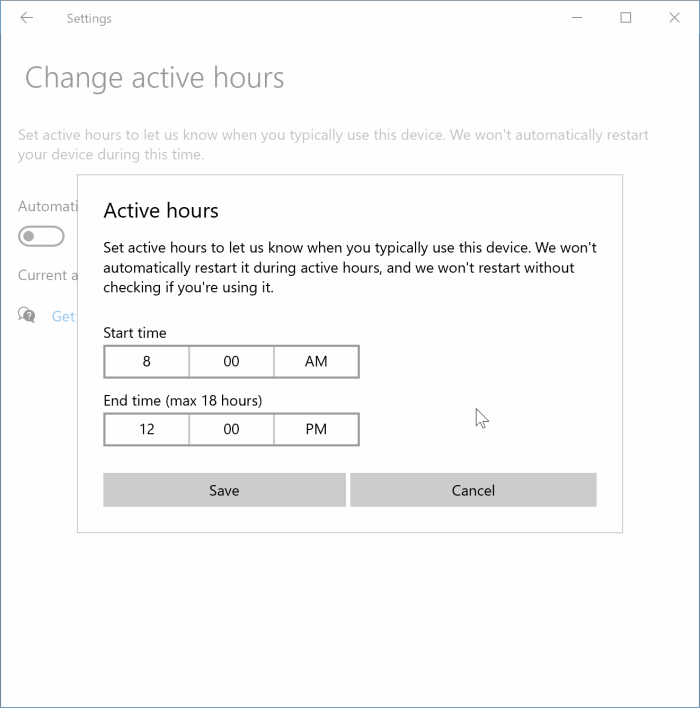Open the end time minutes picker
Image resolution: width=700 pixels, height=708 pixels.
[x=231, y=429]
